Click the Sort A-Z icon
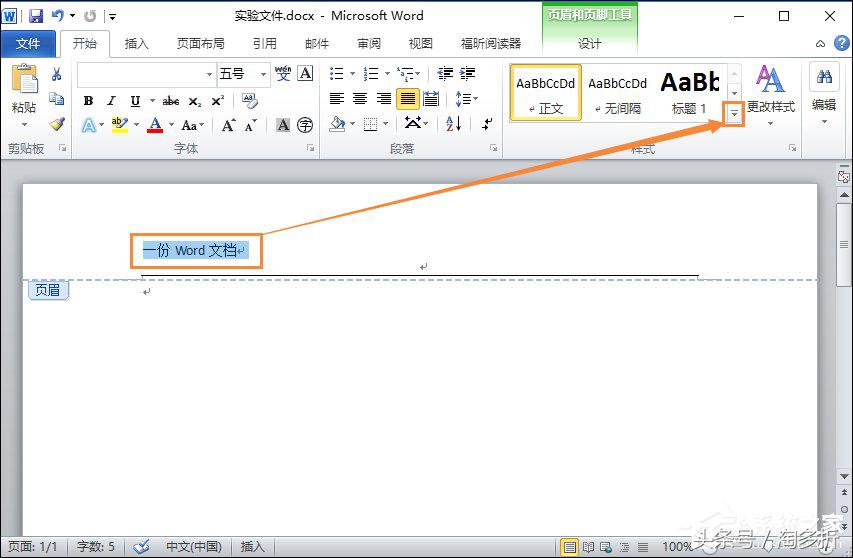 pyautogui.click(x=453, y=124)
